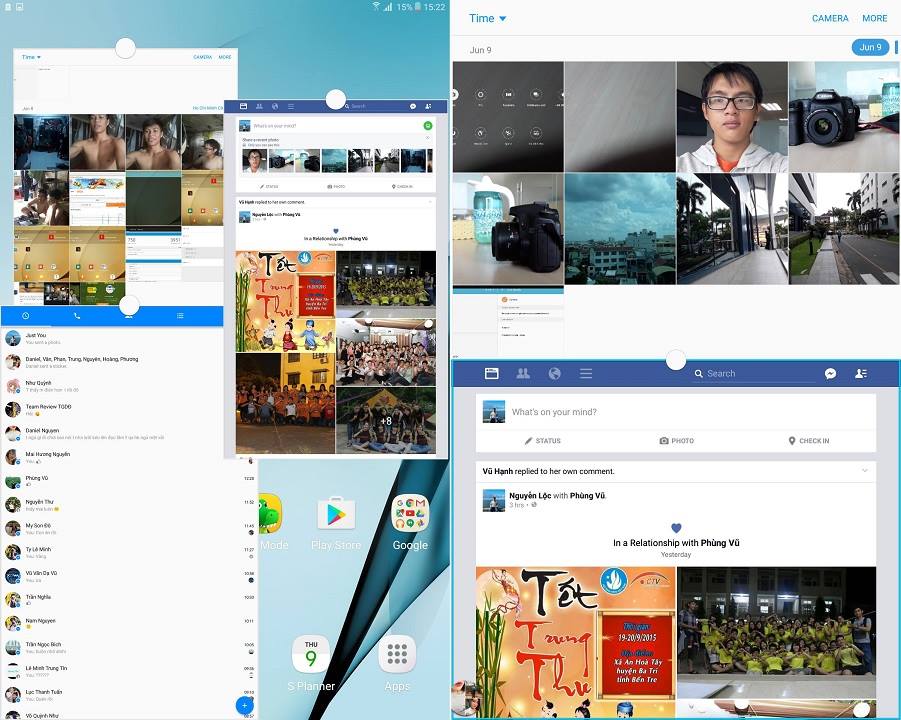Tap Wi-Fi icon in status bar
The width and height of the screenshot is (901, 720).
(376, 7)
